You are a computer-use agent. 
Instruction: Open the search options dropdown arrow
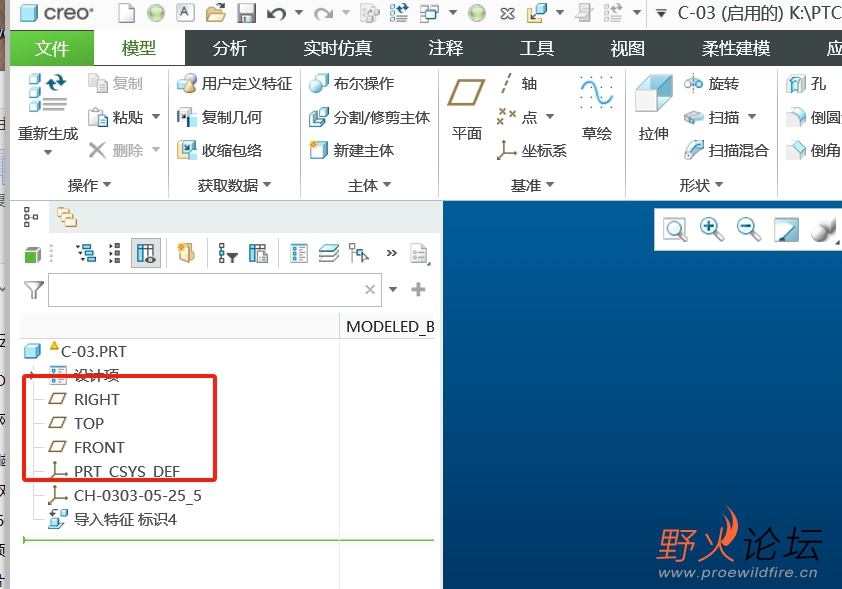click(x=393, y=289)
